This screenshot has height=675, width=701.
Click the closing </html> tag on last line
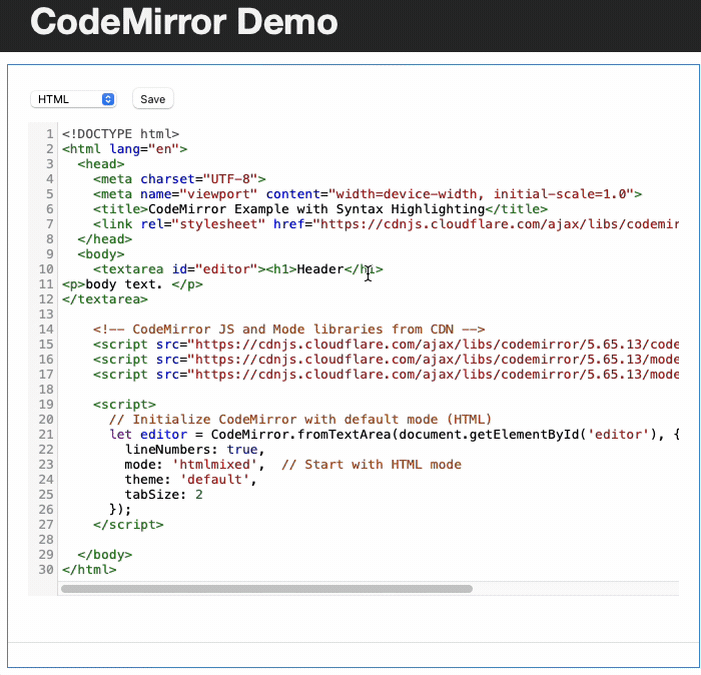89,569
